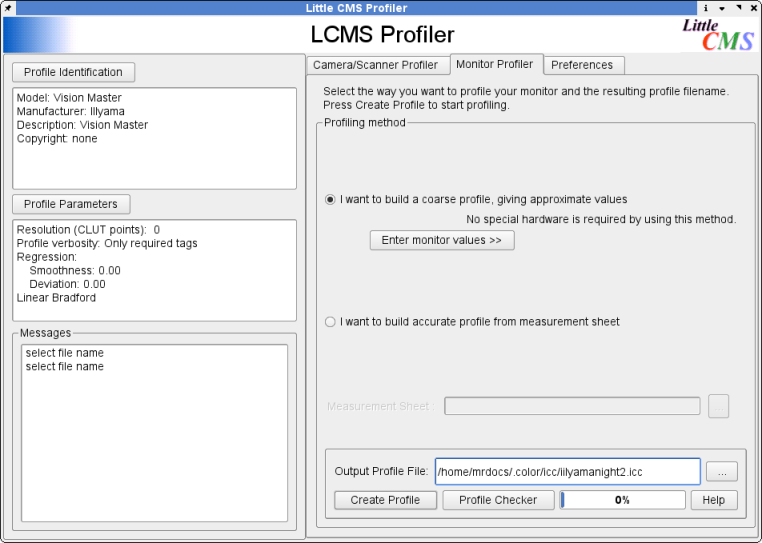Open the Preferences tab
Screen dimensions: 762x543
point(582,65)
